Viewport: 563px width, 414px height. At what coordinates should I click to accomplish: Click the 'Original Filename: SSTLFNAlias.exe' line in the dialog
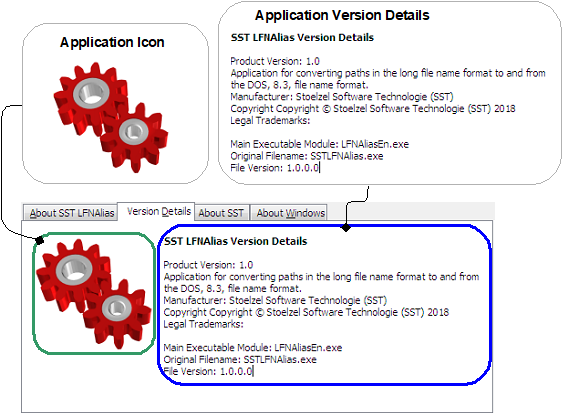240,359
